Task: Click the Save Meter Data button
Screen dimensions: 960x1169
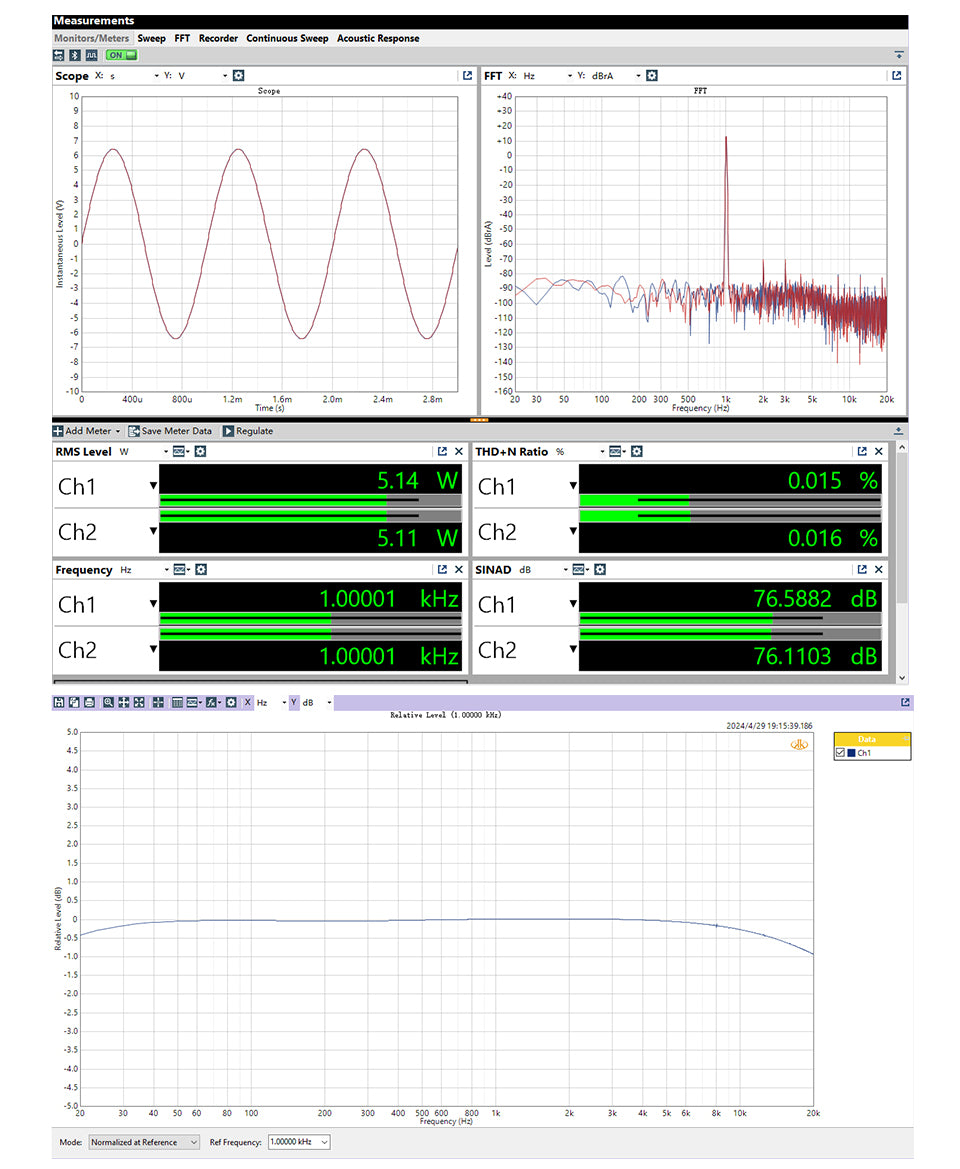Action: pyautogui.click(x=171, y=431)
